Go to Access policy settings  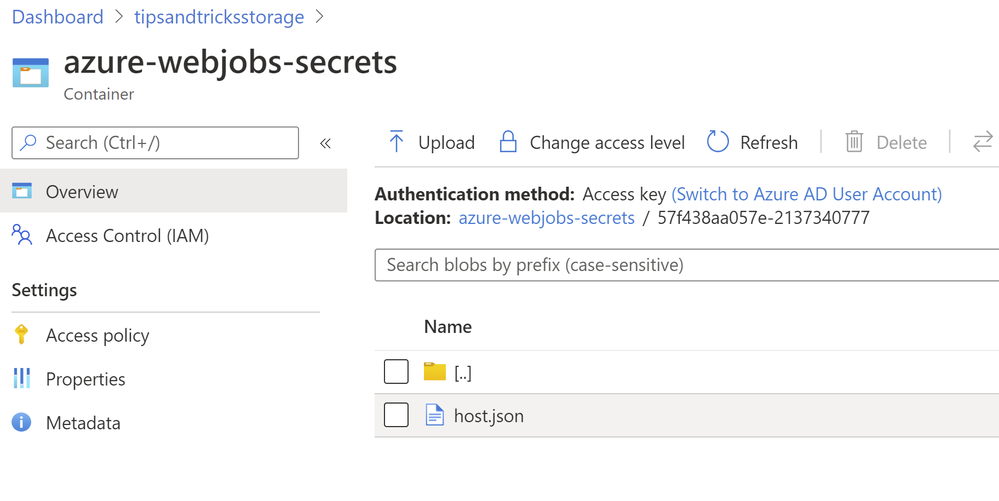coord(97,336)
